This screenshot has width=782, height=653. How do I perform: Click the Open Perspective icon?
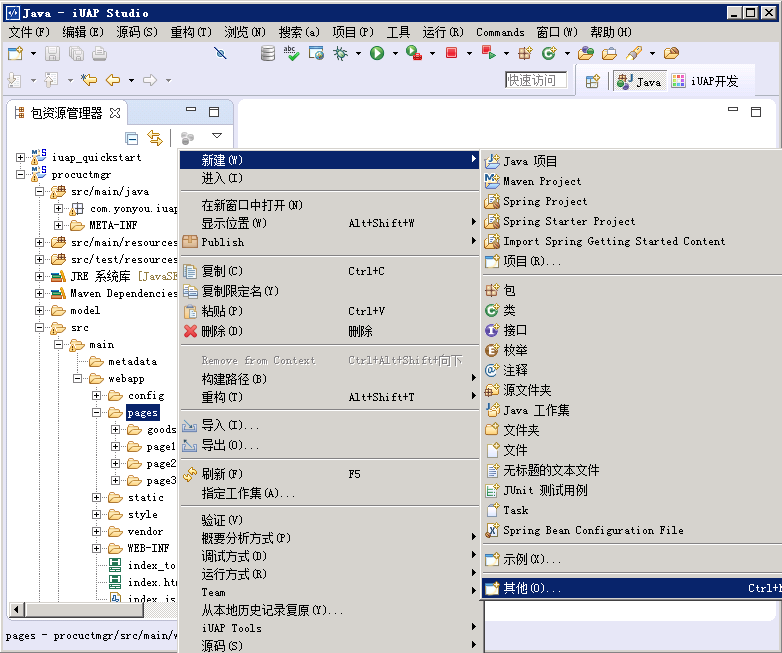[x=592, y=81]
